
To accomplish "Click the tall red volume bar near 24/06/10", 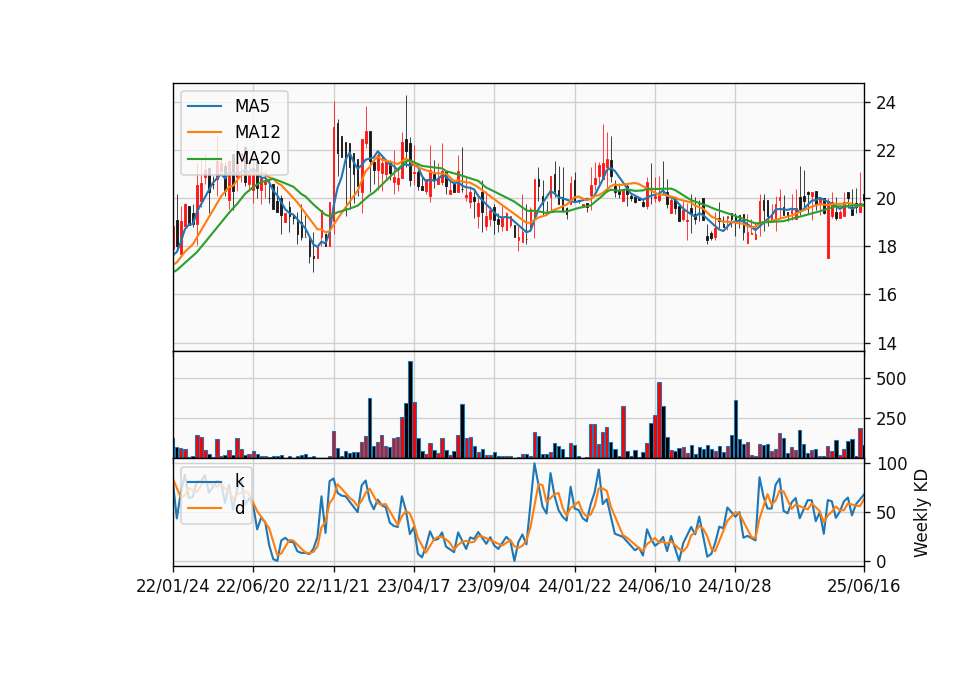I will [x=659, y=420].
